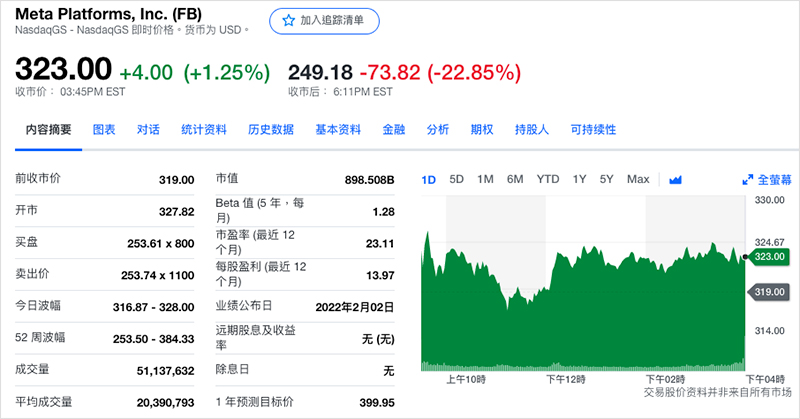Click the full-screen expand arrows icon
Viewport: 800px width, 419px height.
[747, 180]
